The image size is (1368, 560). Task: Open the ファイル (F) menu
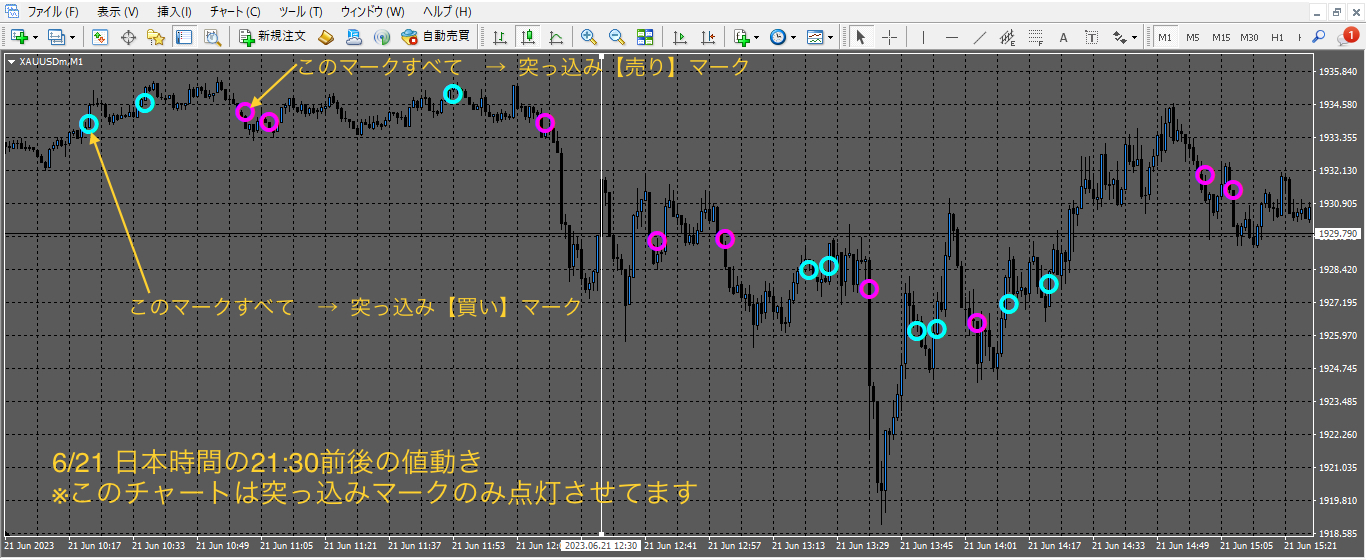(52, 12)
